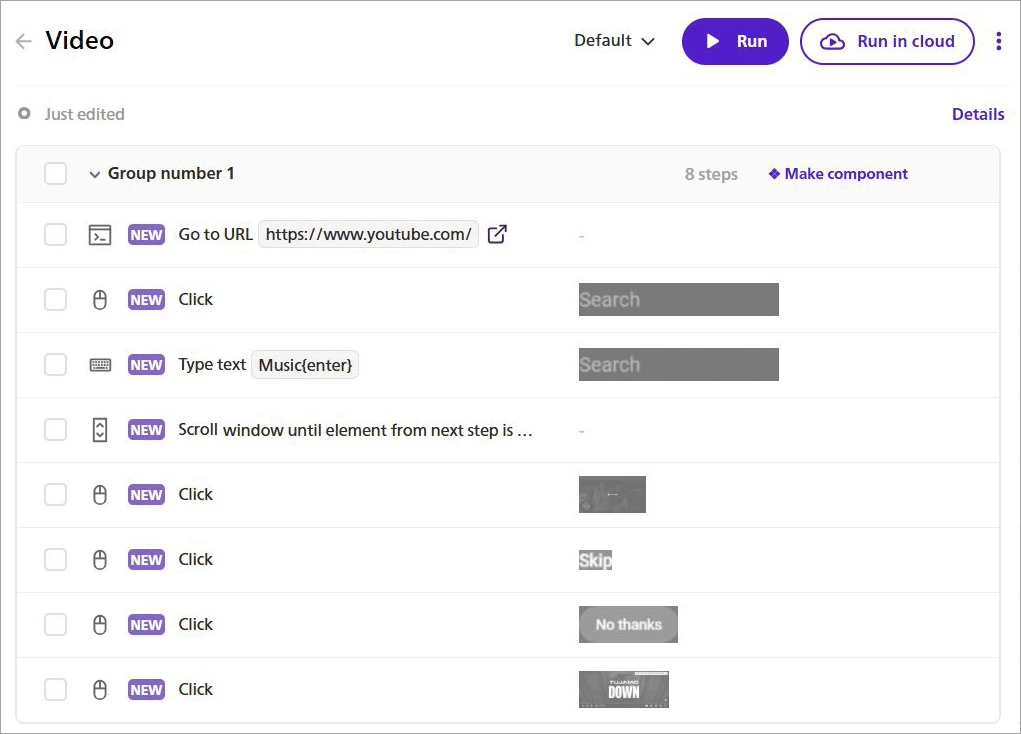The height and width of the screenshot is (734, 1021).
Task: Check the Group number 1 checkbox
Action: click(55, 173)
